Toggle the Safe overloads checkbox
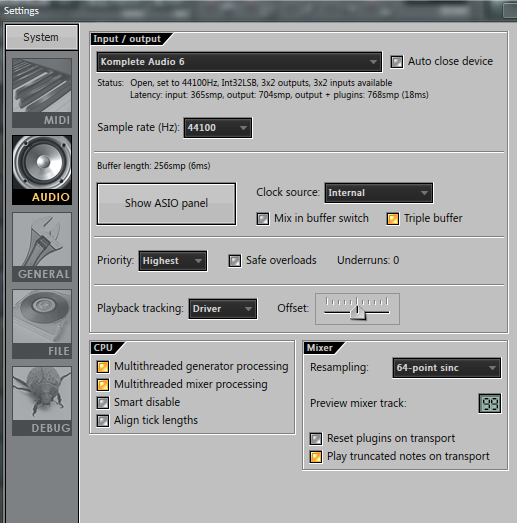Viewport: 517px width, 523px height. (x=234, y=261)
